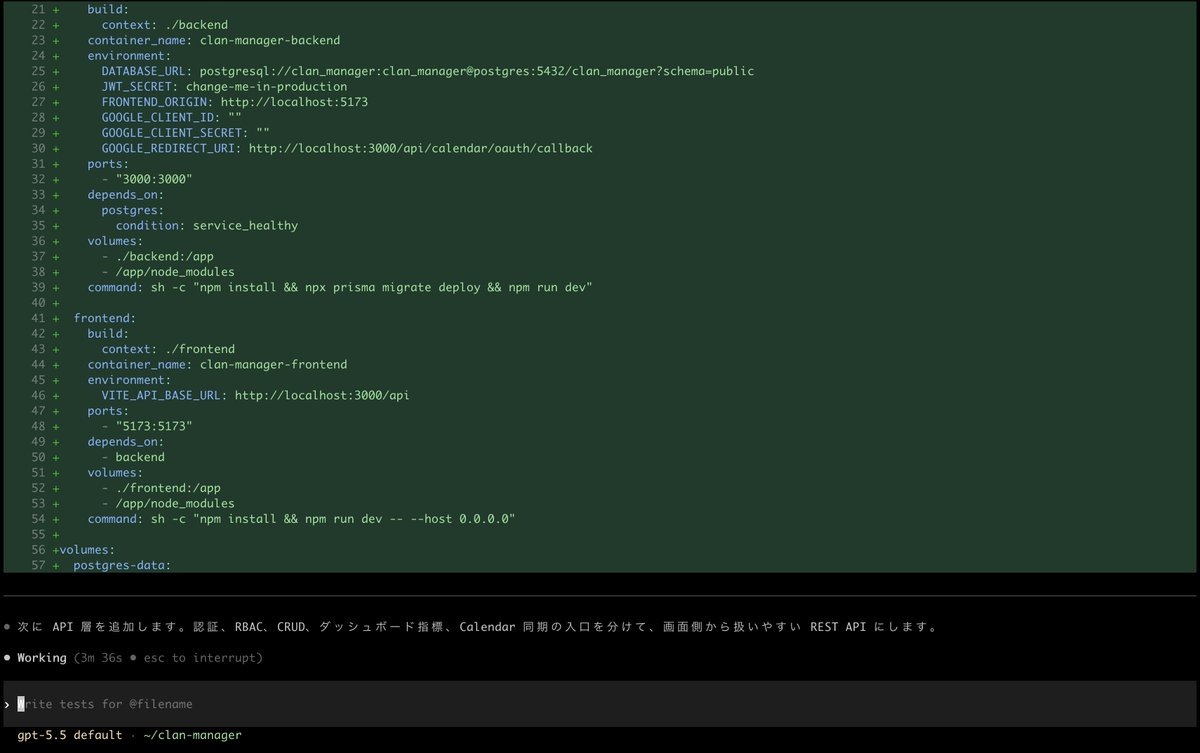
Task: Click the '3000:3000' port mapping
Action: coord(154,179)
